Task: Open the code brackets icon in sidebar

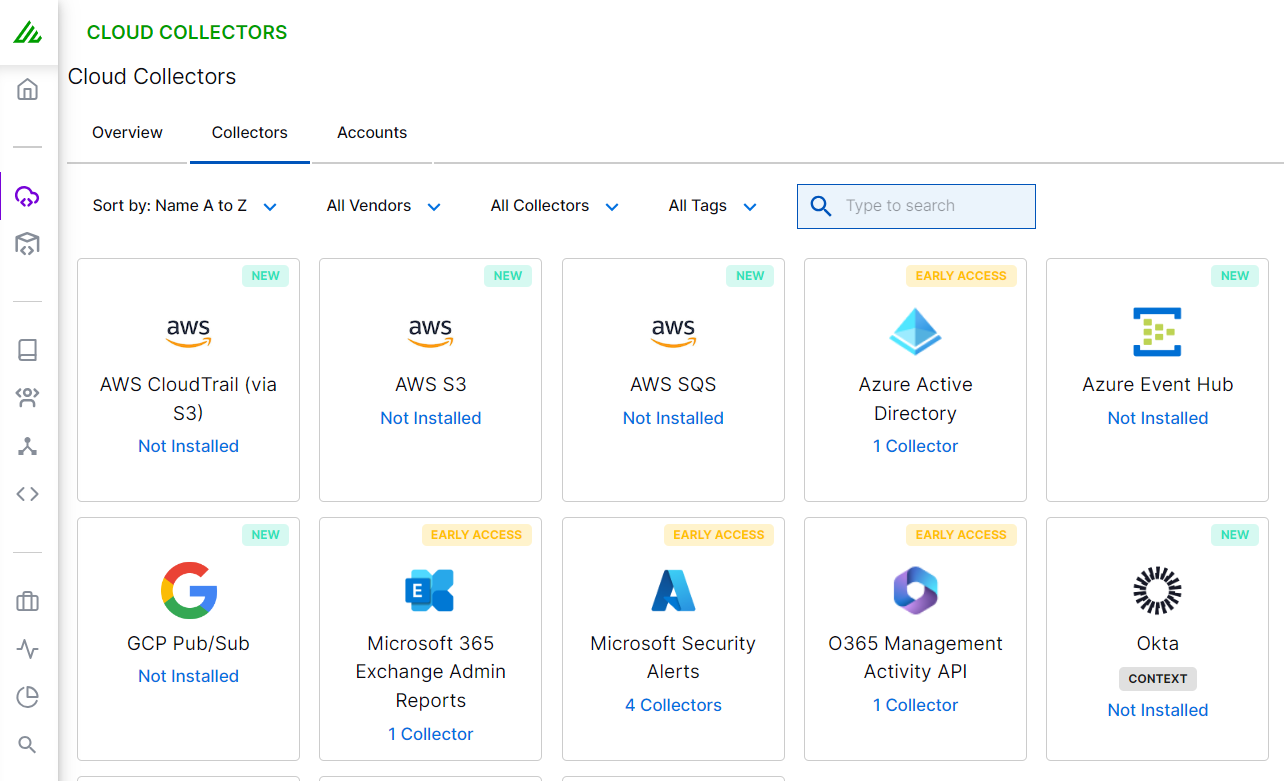Action: click(x=28, y=494)
